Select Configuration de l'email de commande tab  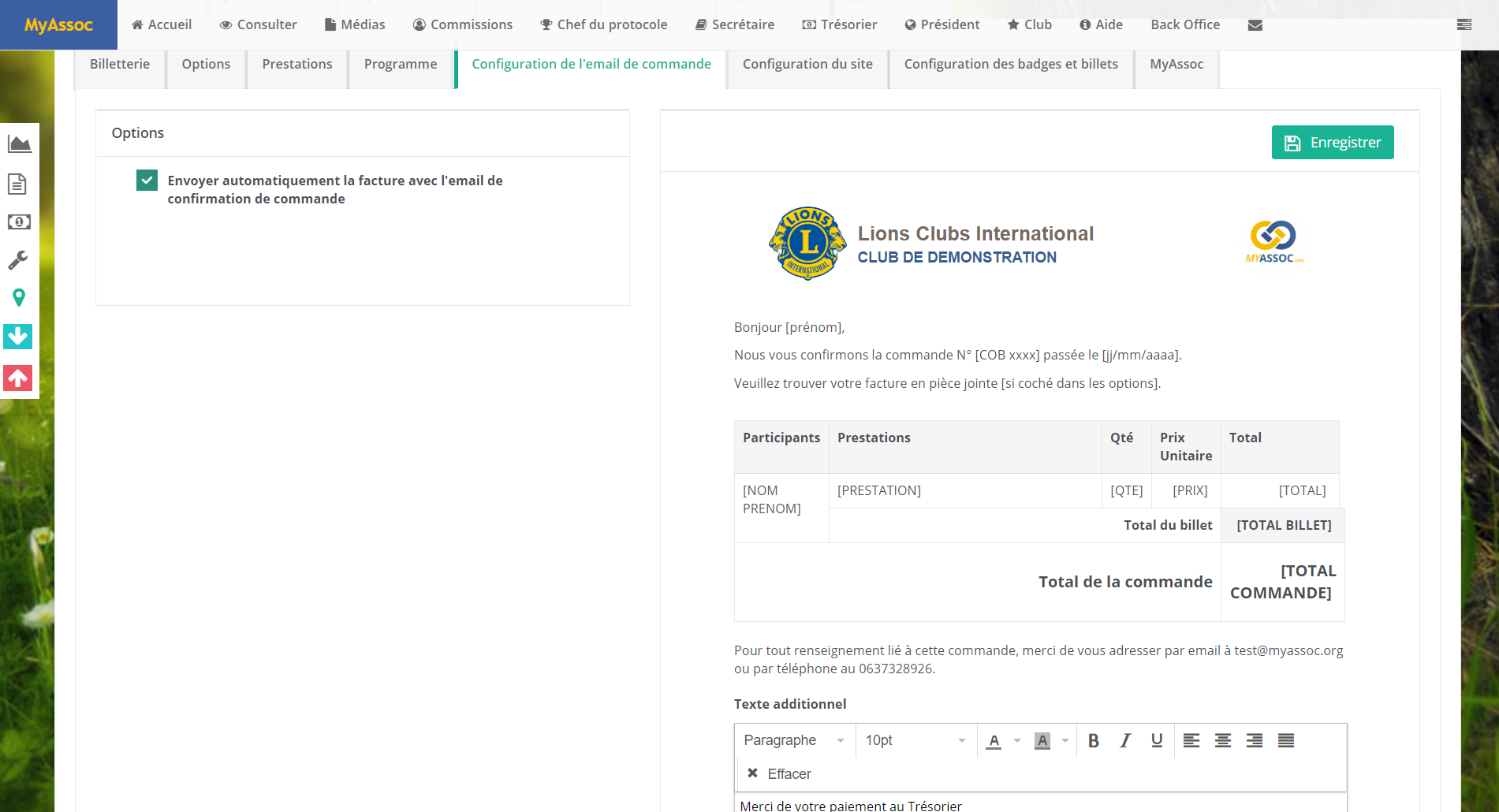pyautogui.click(x=591, y=65)
